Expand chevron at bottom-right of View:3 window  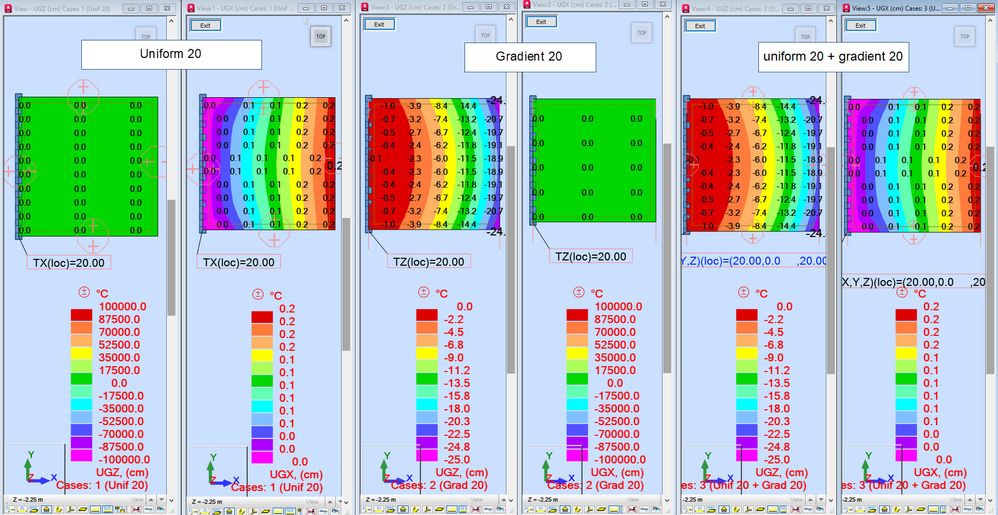[511, 500]
